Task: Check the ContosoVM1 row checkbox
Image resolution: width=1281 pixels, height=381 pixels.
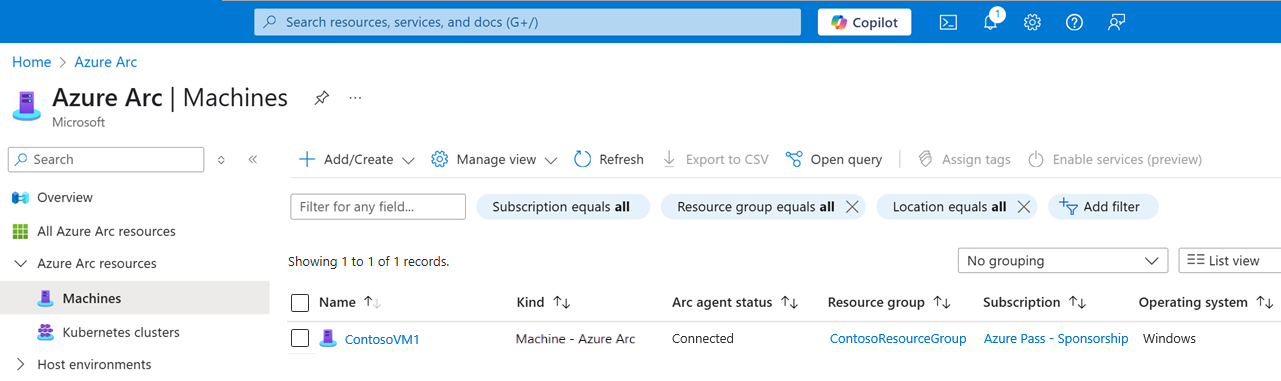Action: click(x=300, y=339)
